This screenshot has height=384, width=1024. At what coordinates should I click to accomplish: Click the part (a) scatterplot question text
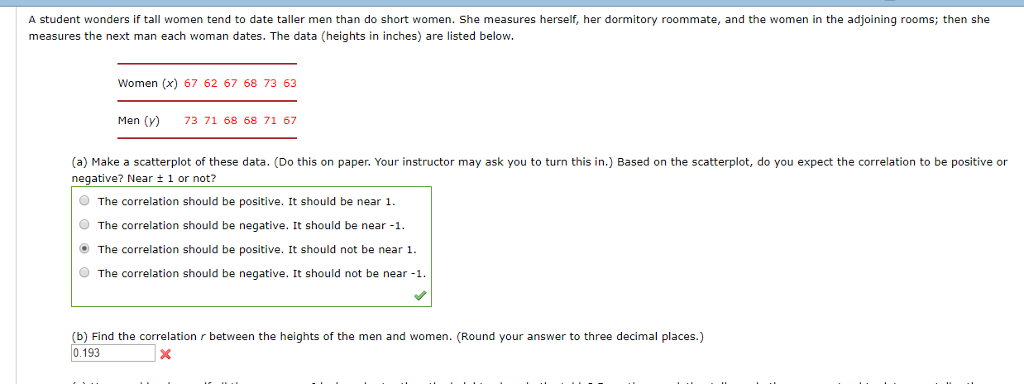(539, 170)
